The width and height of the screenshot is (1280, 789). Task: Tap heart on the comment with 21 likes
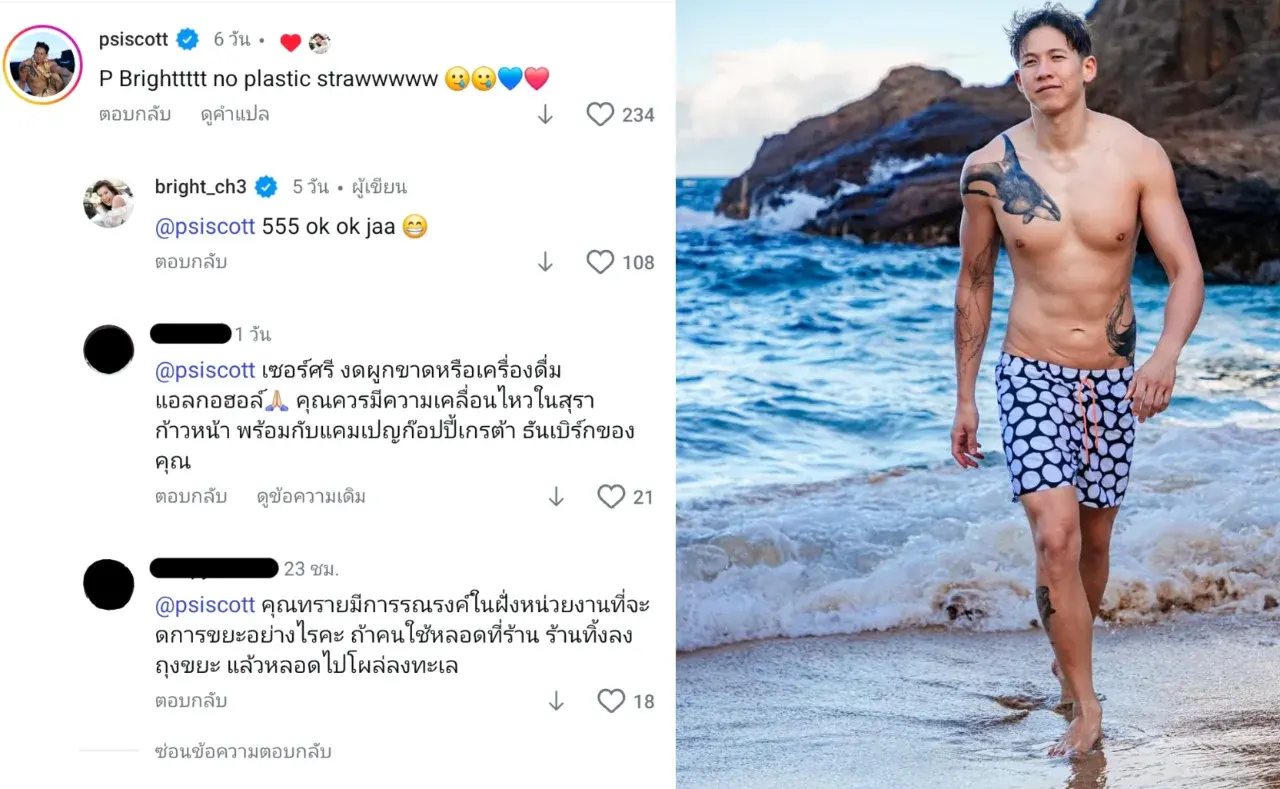[x=611, y=497]
